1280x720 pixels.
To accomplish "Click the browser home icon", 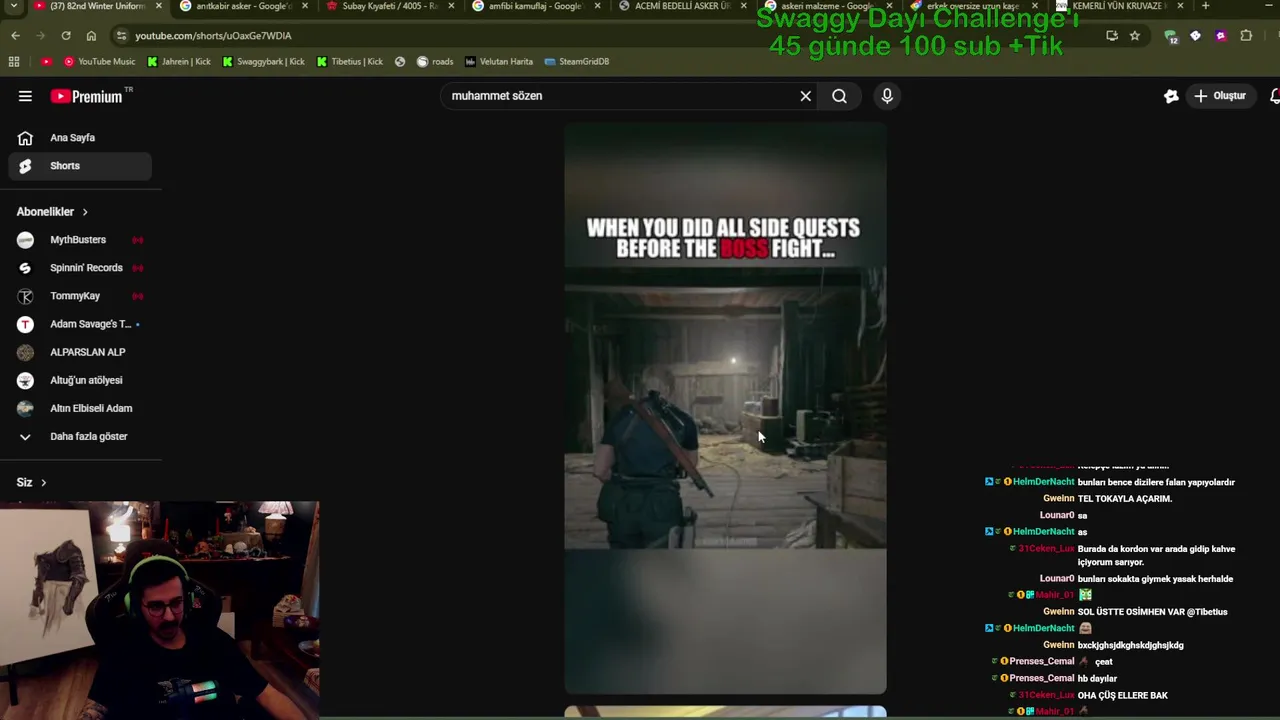I will 91,36.
